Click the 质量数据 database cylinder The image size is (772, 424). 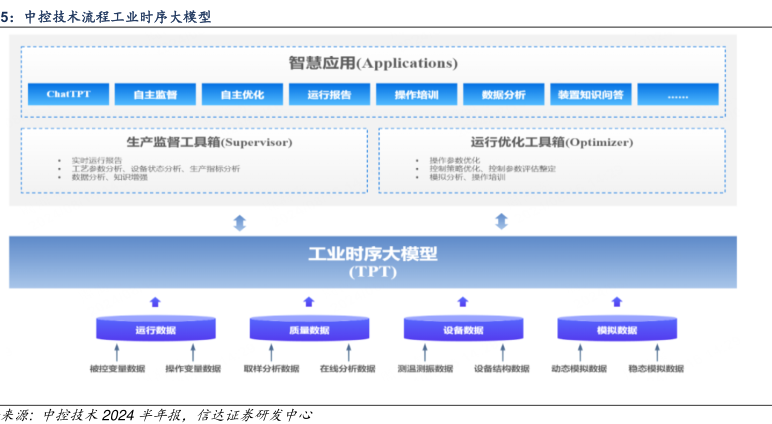tap(308, 330)
